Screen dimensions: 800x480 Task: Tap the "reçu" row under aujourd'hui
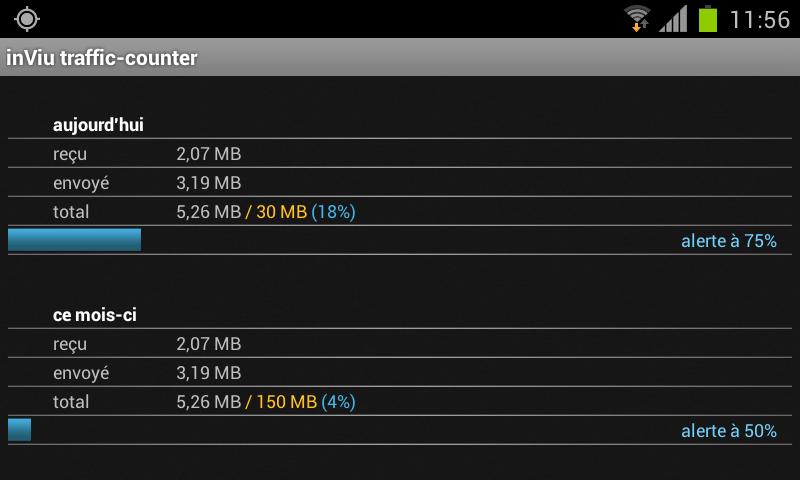click(x=70, y=154)
